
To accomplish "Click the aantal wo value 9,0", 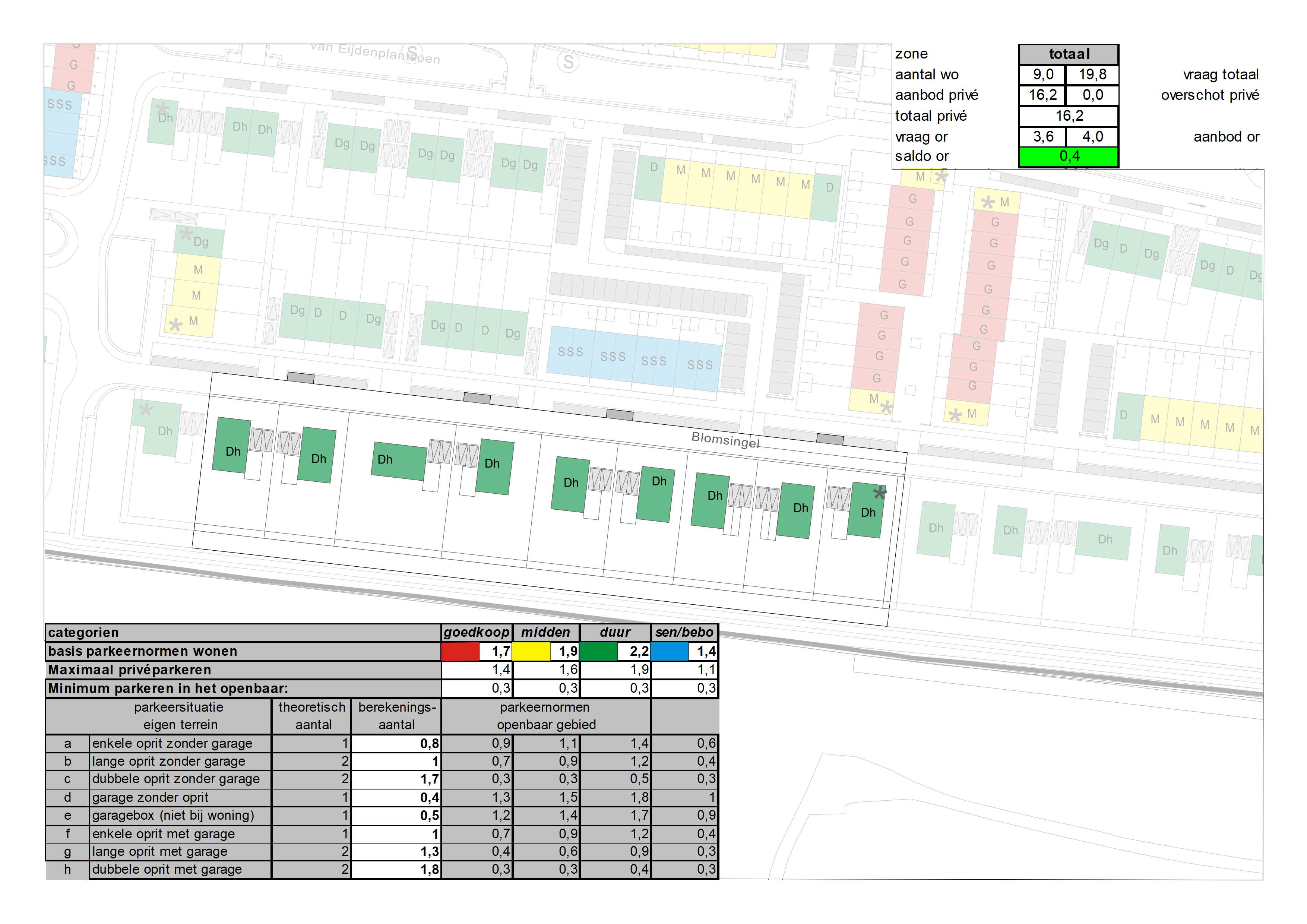I will pyautogui.click(x=1042, y=75).
